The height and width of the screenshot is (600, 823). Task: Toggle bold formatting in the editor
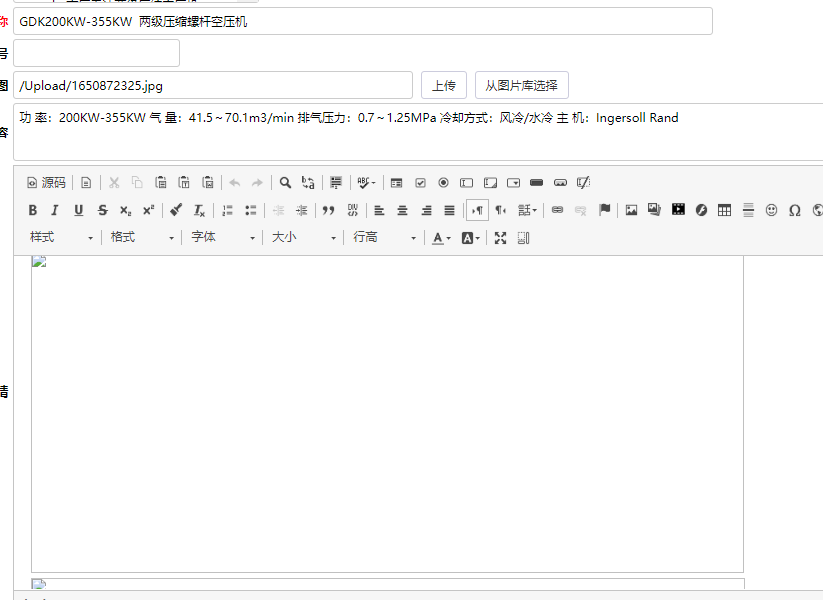tap(33, 210)
